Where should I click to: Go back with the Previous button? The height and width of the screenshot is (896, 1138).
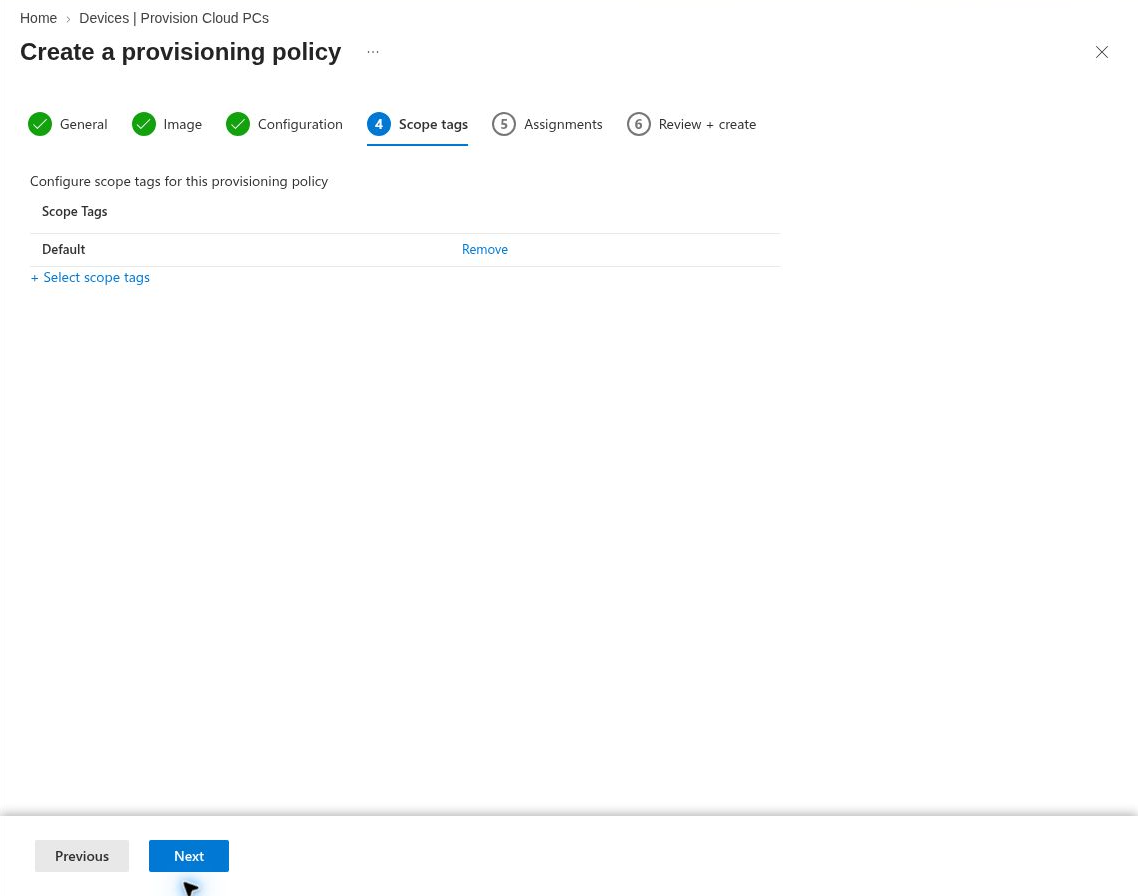point(82,856)
